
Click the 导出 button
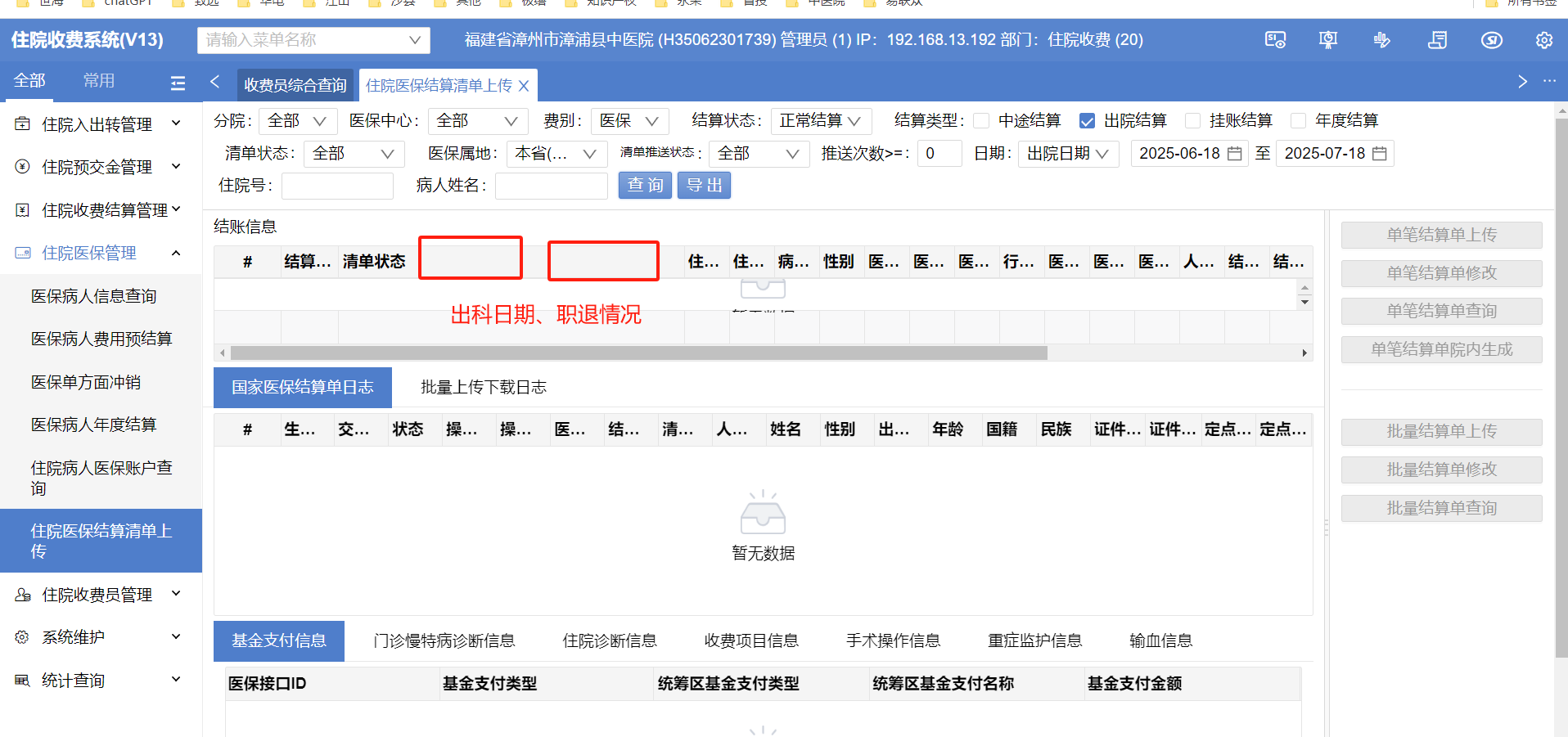tap(704, 186)
